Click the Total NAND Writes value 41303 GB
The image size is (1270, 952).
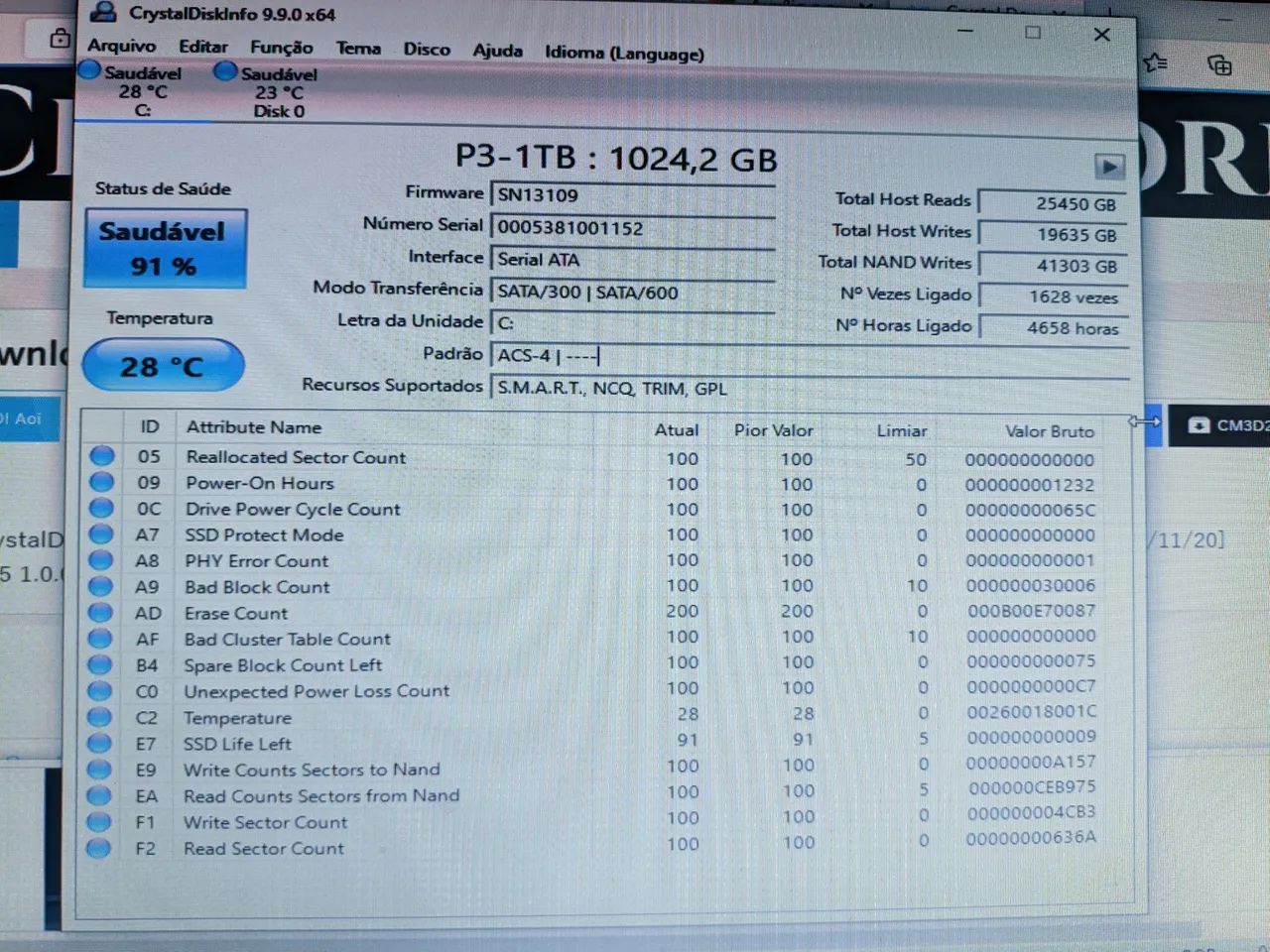pyautogui.click(x=1053, y=266)
